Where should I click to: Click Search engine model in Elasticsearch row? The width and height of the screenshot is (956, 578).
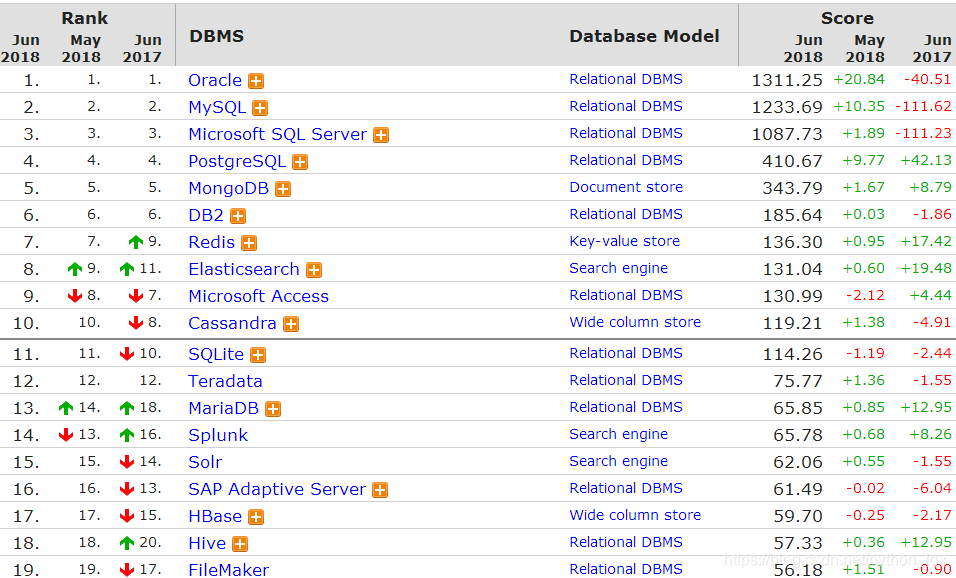pyautogui.click(x=618, y=268)
